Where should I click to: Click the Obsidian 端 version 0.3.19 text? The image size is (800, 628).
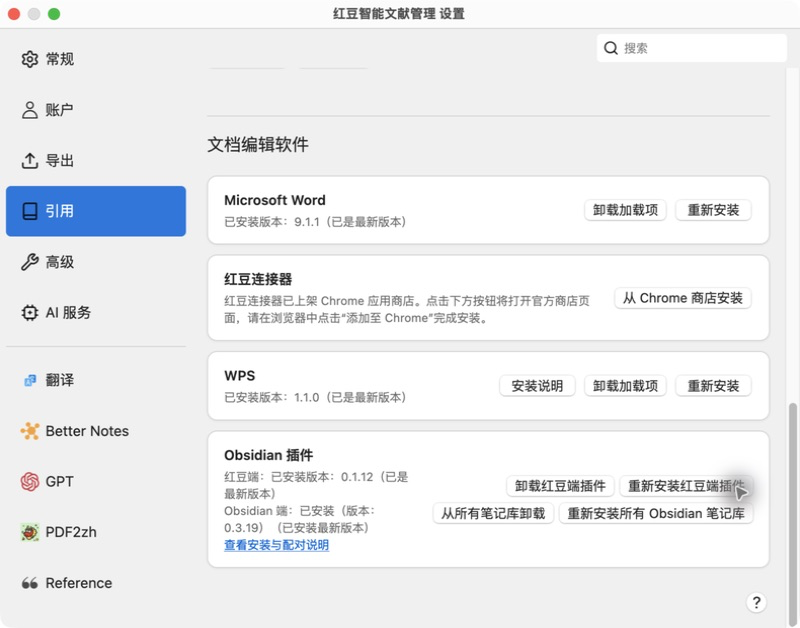[x=300, y=519]
